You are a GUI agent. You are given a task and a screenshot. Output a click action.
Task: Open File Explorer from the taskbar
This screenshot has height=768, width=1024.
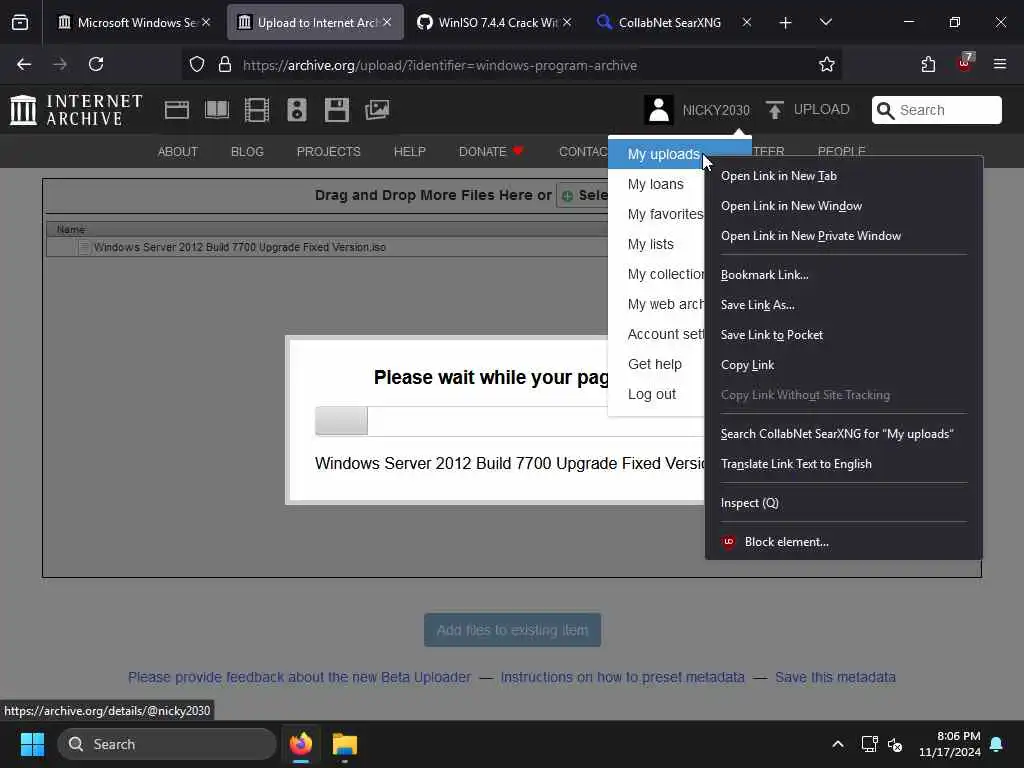click(345, 744)
